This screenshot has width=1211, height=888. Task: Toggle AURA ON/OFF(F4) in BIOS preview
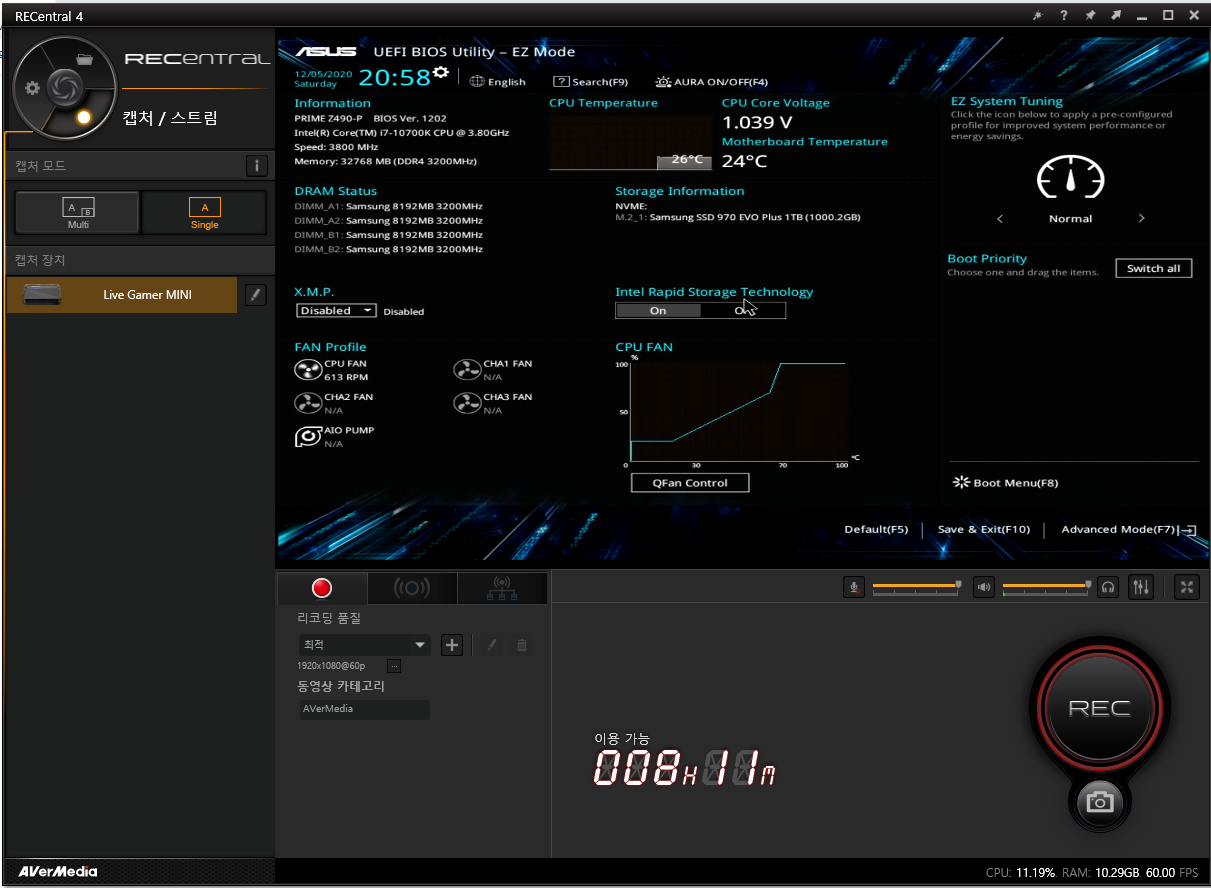point(712,82)
